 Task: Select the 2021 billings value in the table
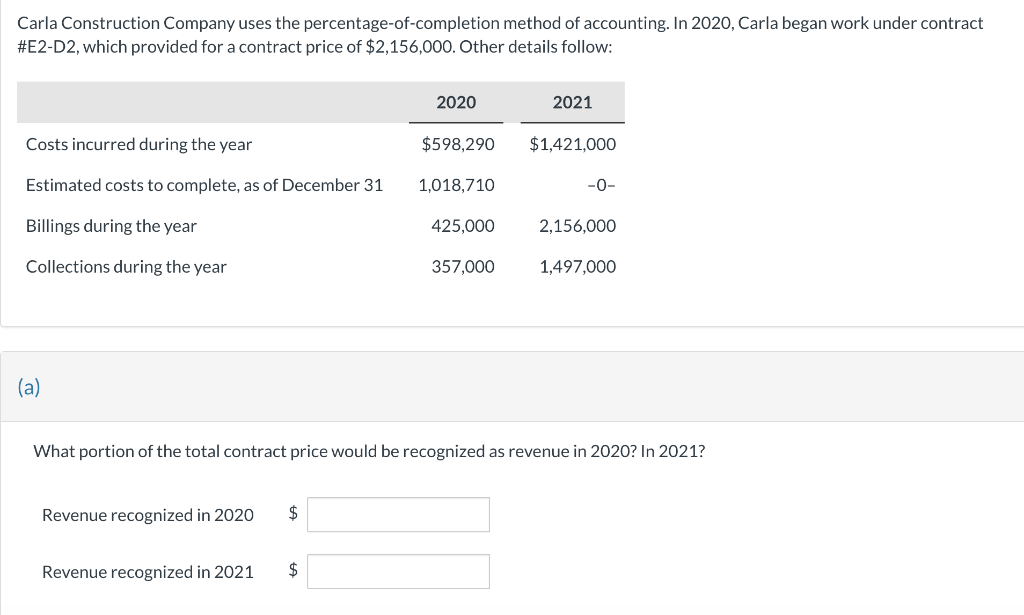[x=577, y=226]
